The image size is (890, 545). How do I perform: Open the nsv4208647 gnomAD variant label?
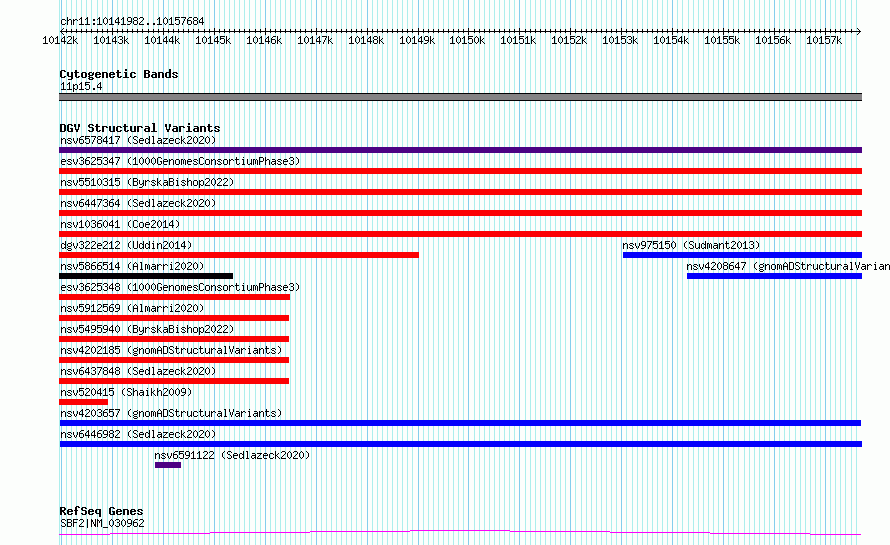788,266
